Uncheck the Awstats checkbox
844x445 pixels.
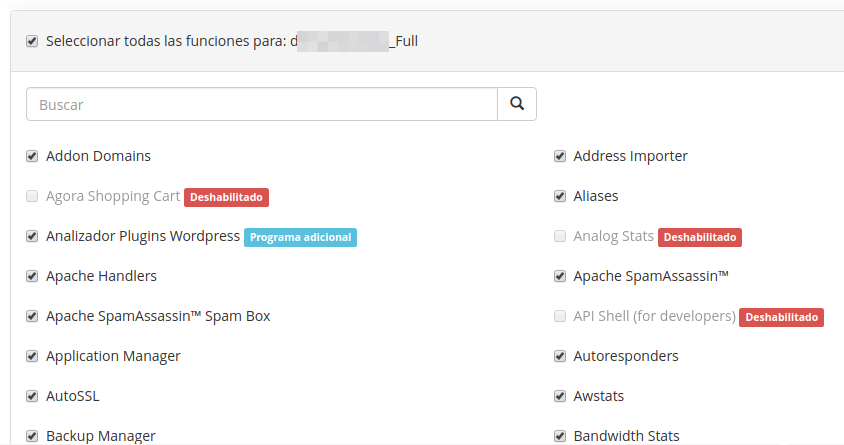click(x=560, y=396)
